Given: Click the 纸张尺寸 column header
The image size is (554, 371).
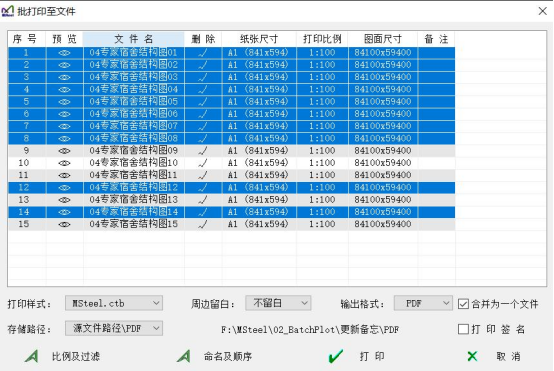Looking at the screenshot, I should (259, 39).
